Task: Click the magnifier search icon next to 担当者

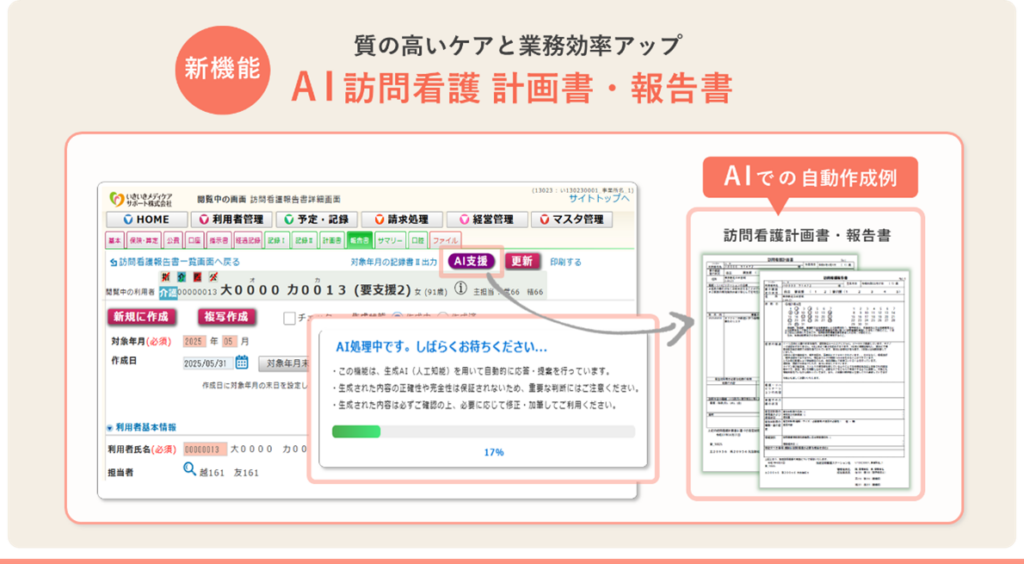Action: tap(189, 469)
